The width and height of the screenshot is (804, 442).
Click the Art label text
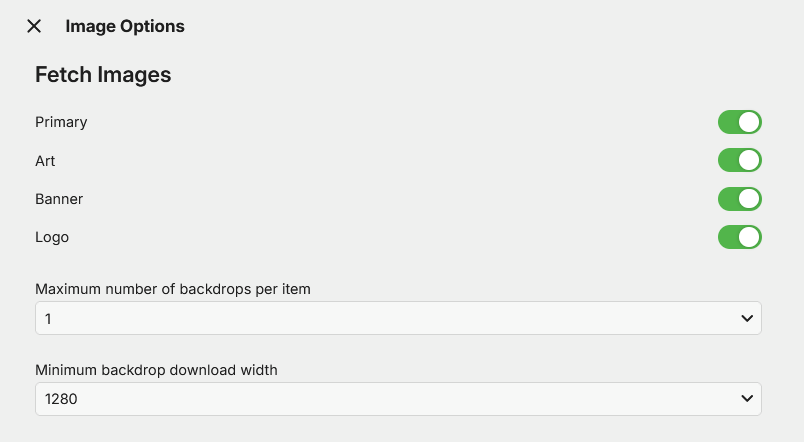(45, 160)
